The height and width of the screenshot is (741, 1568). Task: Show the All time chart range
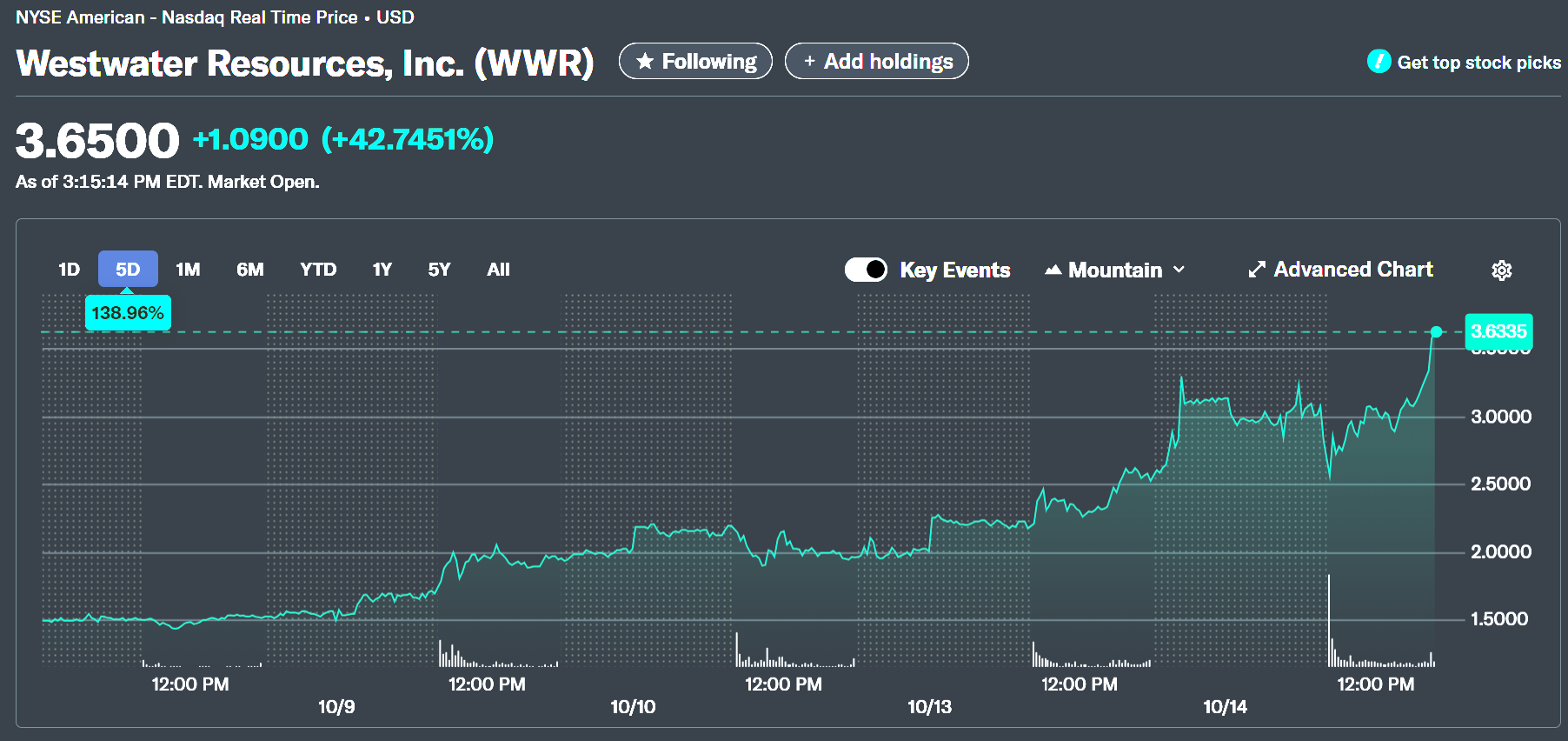[499, 270]
